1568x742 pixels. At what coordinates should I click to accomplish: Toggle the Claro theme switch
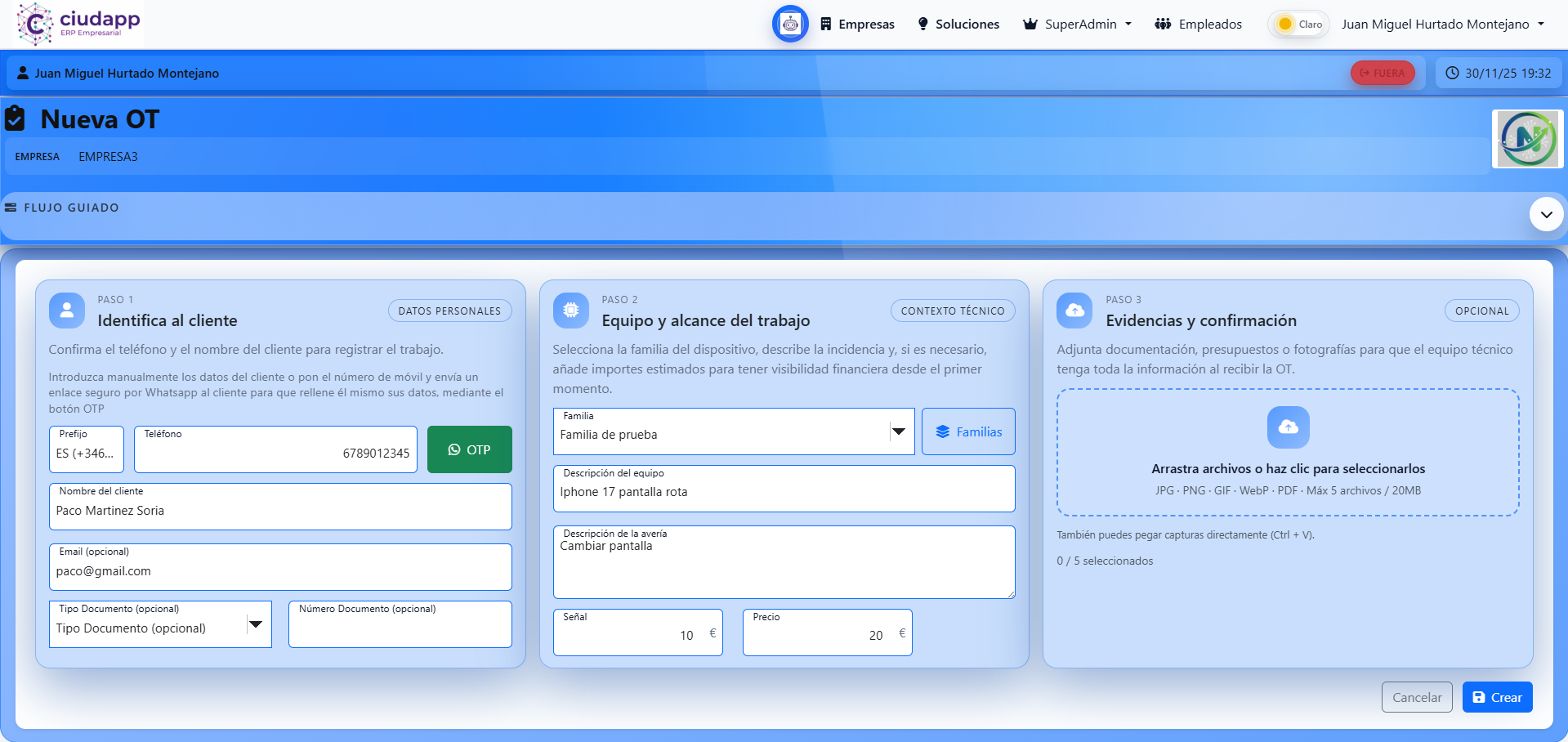(1298, 24)
